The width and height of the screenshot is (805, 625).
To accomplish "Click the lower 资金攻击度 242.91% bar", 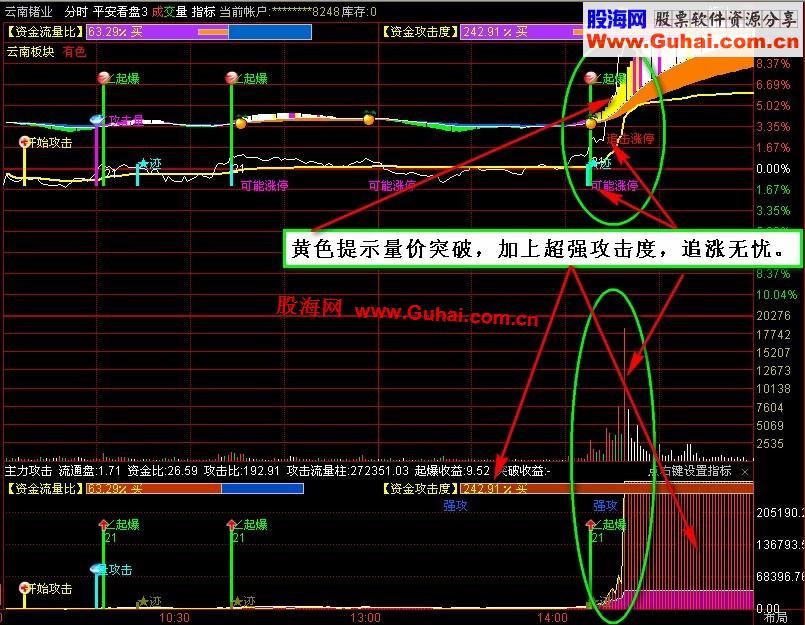I will [607, 488].
